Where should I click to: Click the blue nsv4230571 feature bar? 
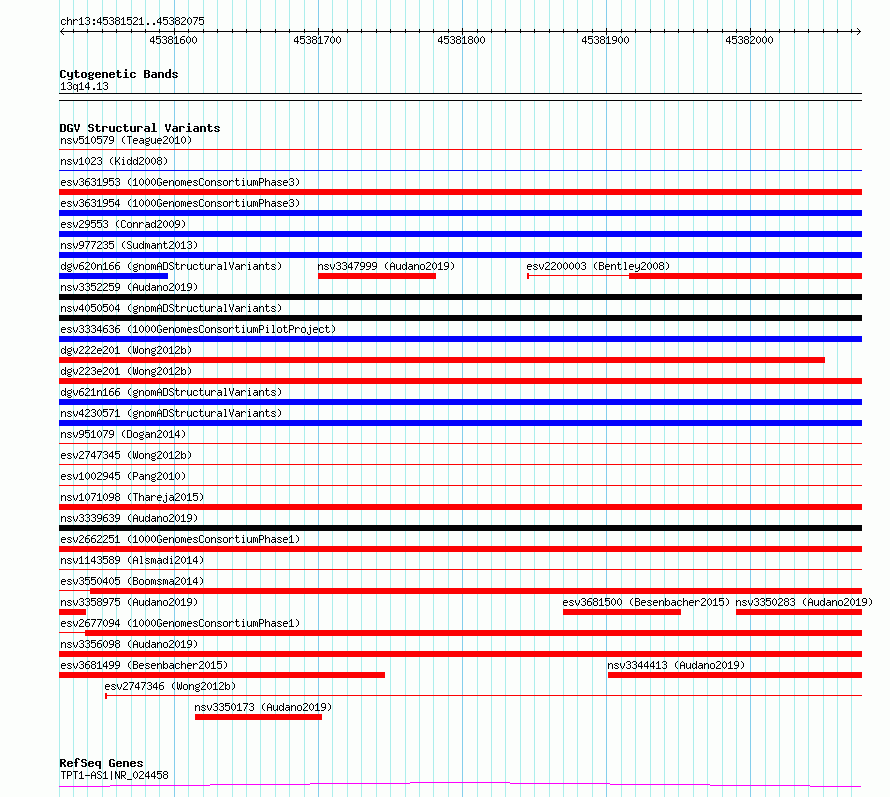460,423
